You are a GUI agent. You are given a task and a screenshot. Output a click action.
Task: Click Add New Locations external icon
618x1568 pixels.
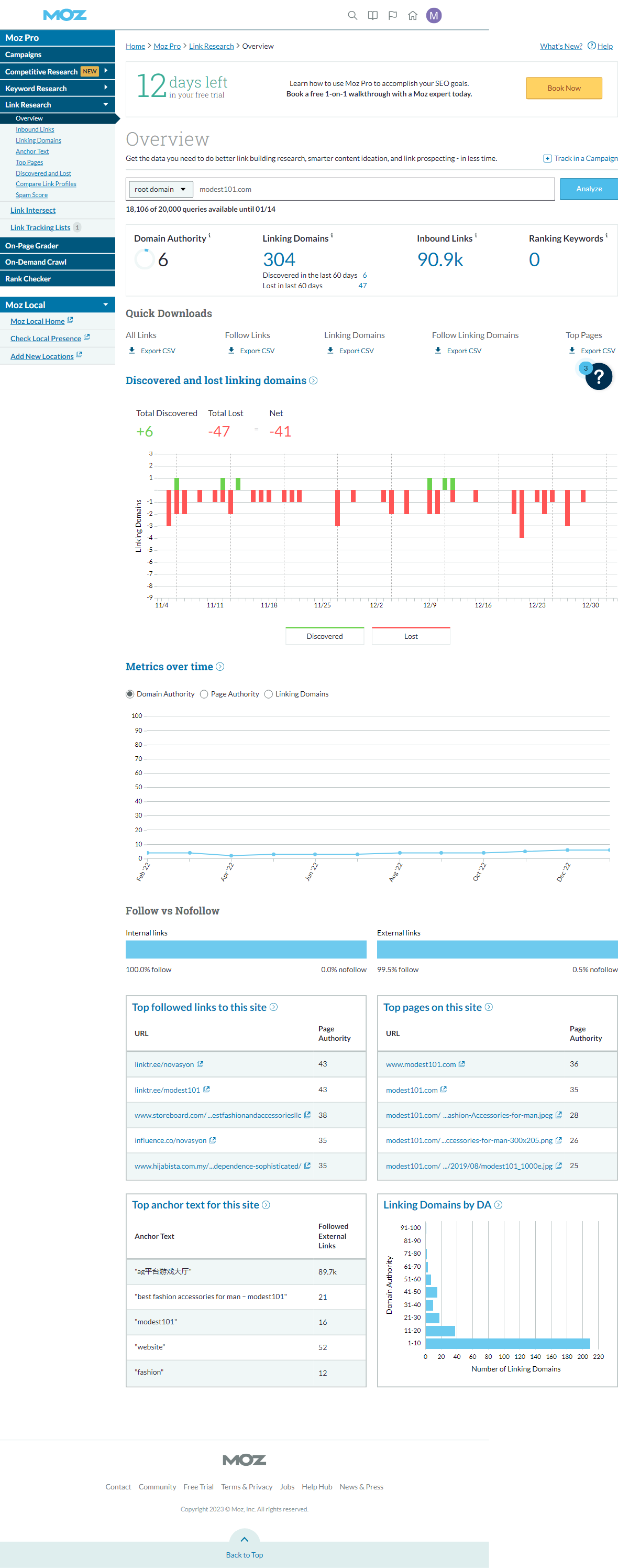tap(79, 355)
